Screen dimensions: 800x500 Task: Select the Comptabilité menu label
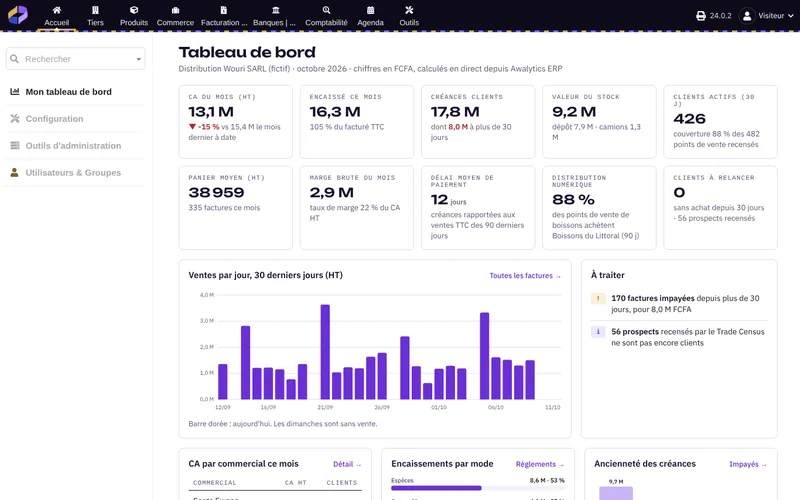coord(327,22)
